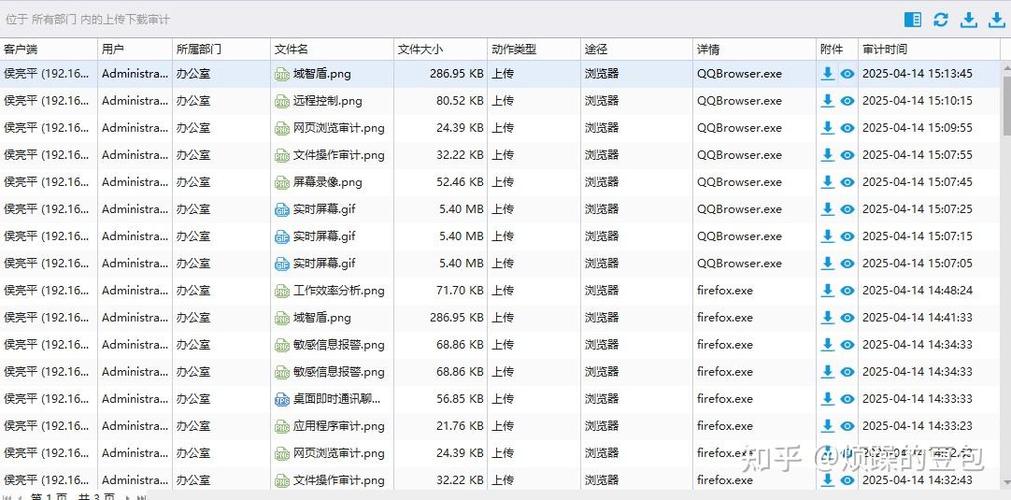Image resolution: width=1011 pixels, height=500 pixels.
Task: Click the PNG file icon beside 远程控制.png
Action: point(282,101)
